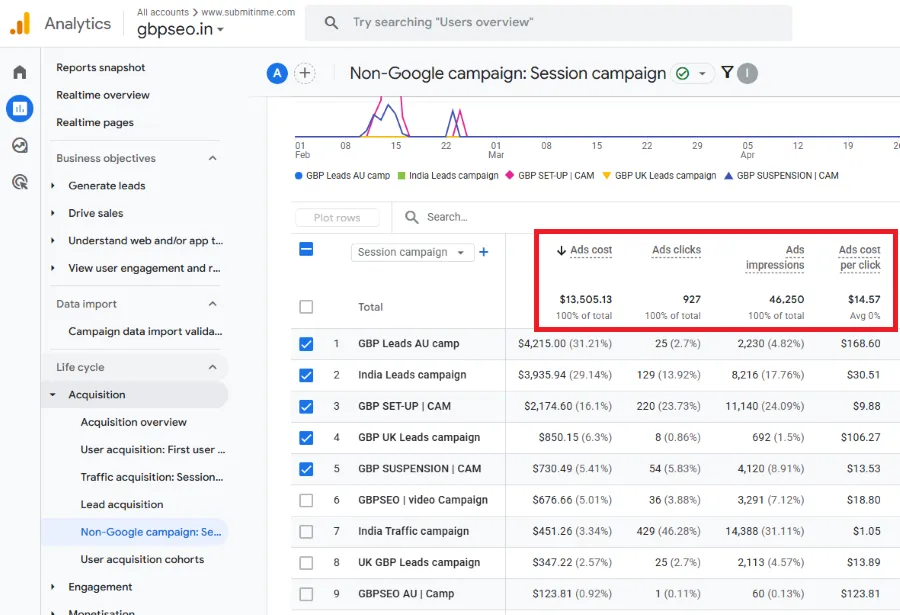
Task: Click India Traffic campaign row name
Action: click(x=413, y=531)
